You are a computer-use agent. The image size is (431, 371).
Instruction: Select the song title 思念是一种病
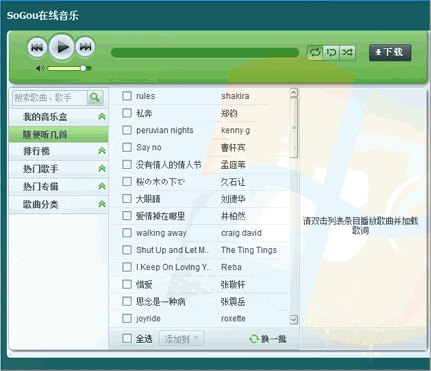tap(161, 302)
